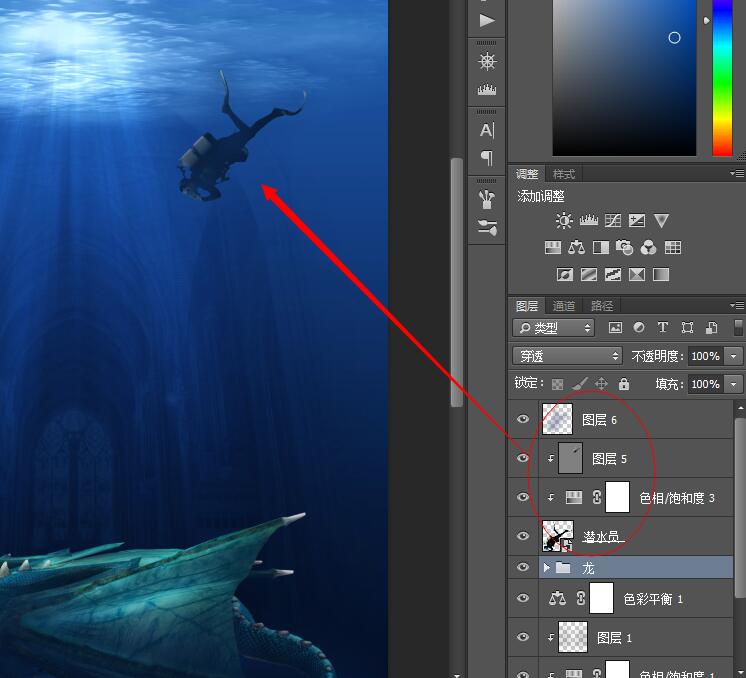
Task: Open the 填充 slider dropdown arrow
Action: tap(733, 384)
